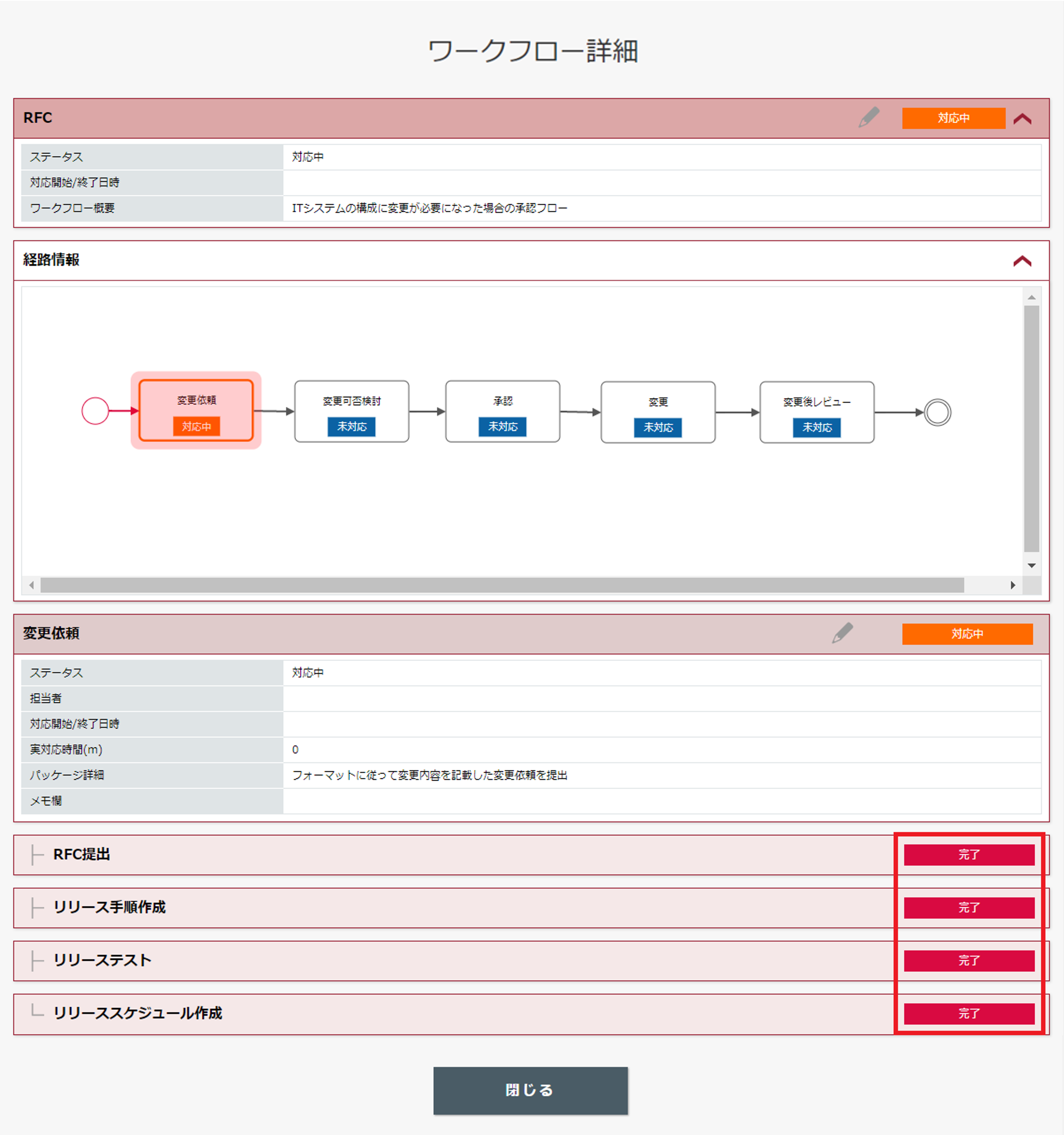Select the 変更後レビュー workflow node
Viewport: 1064px width, 1135px height.
pyautogui.click(x=817, y=412)
